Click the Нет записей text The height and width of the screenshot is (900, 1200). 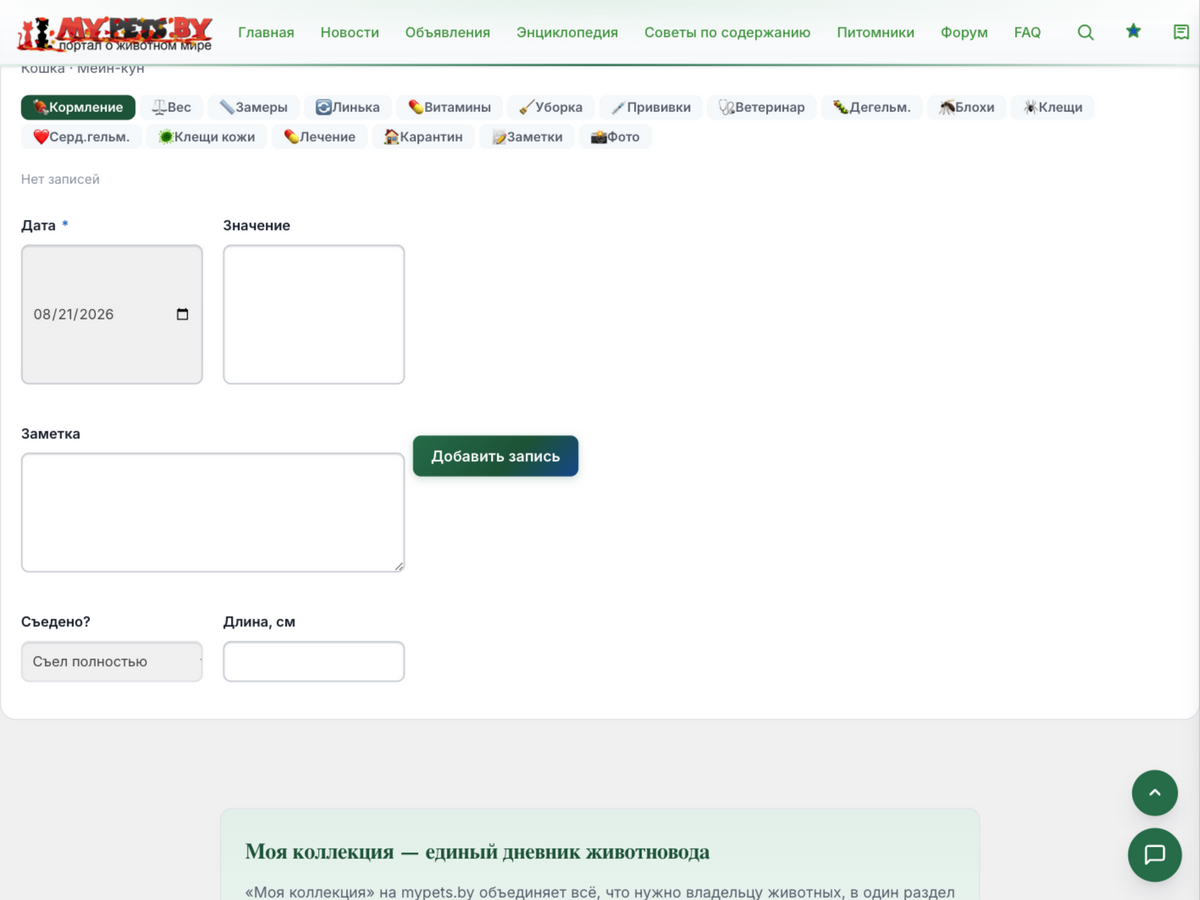(60, 179)
